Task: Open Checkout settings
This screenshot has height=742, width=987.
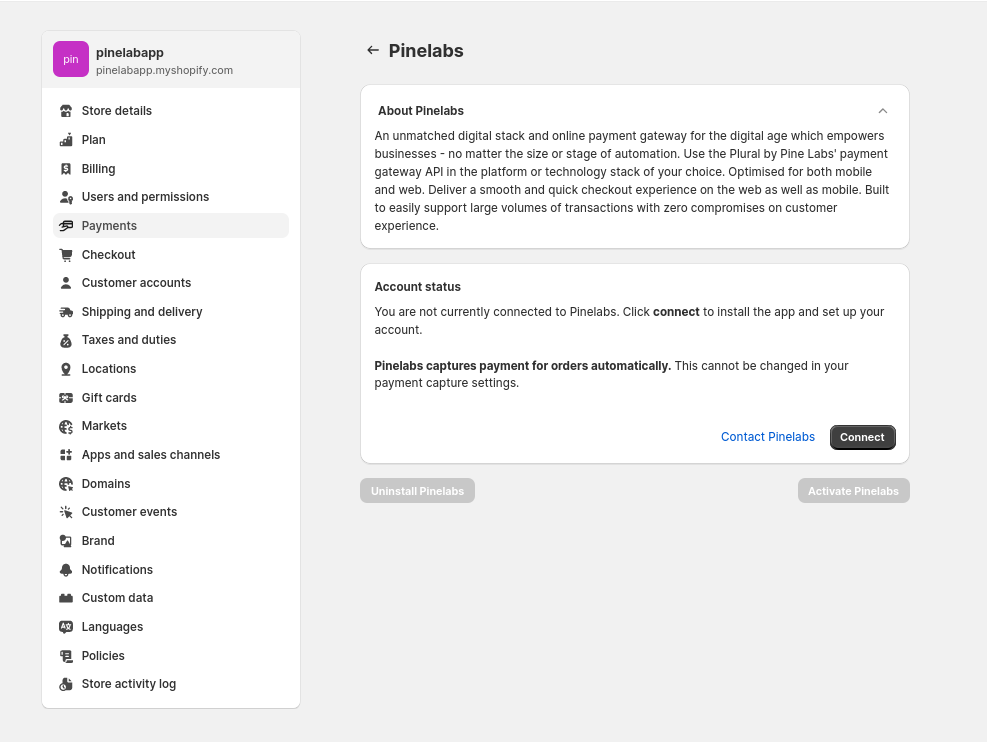Action: 171,255
